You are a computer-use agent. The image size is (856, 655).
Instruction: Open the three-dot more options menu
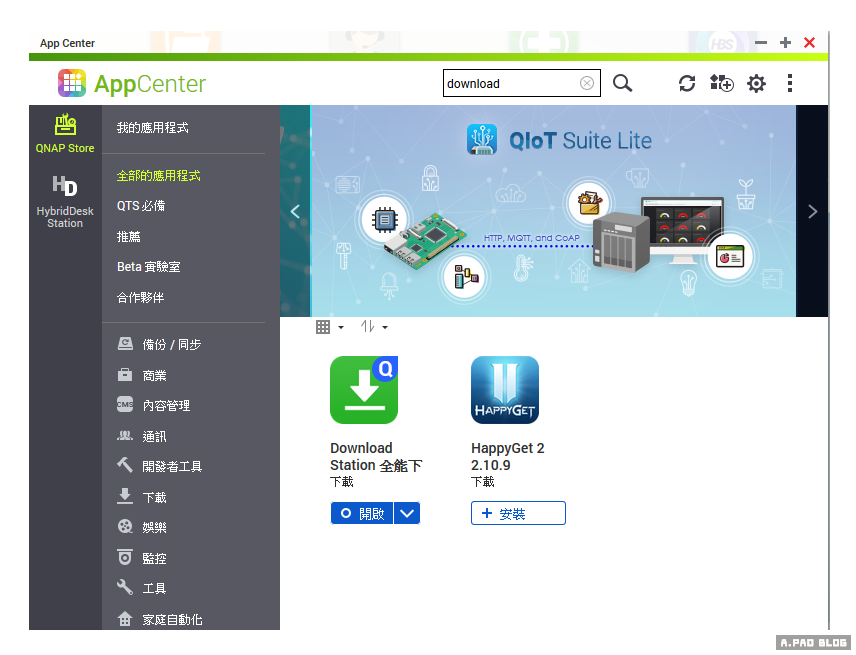click(789, 84)
